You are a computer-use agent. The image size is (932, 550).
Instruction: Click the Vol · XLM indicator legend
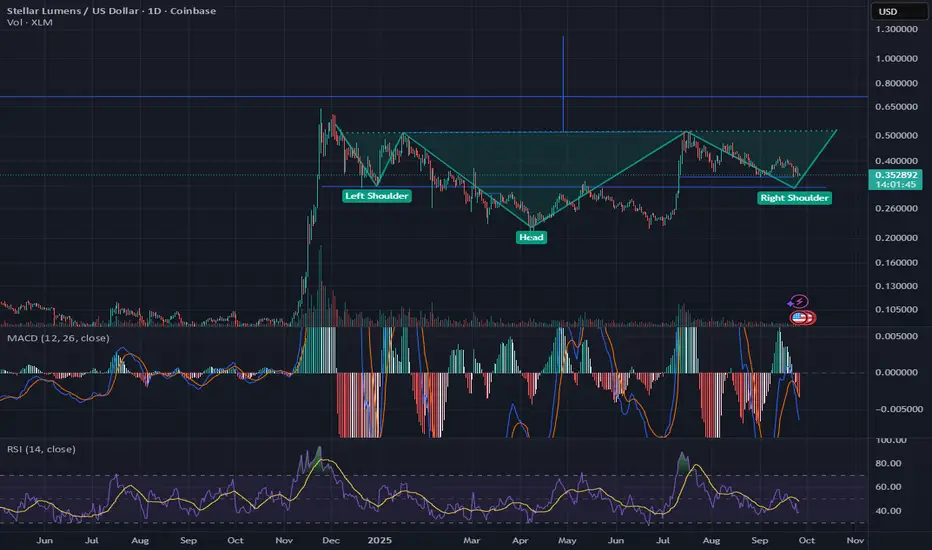pos(30,23)
